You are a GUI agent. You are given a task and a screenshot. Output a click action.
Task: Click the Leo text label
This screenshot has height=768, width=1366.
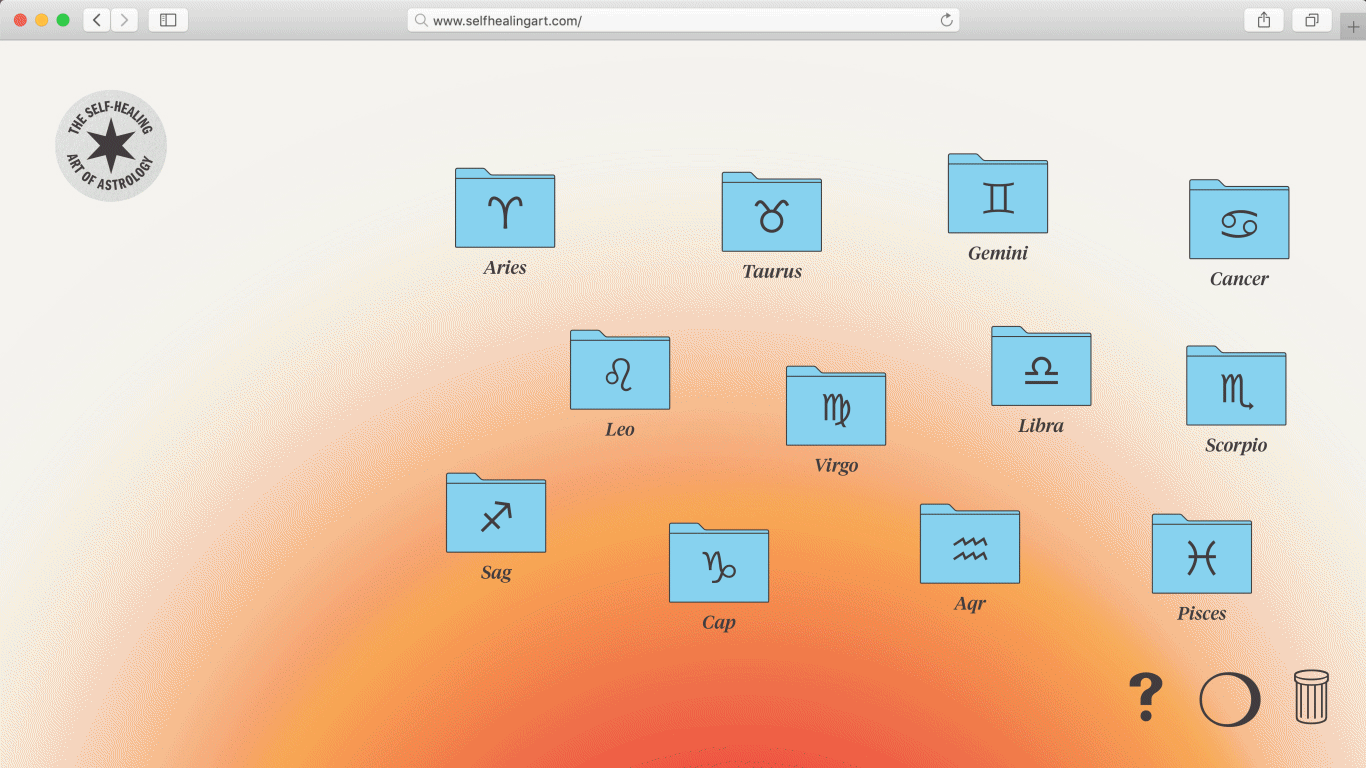click(620, 430)
